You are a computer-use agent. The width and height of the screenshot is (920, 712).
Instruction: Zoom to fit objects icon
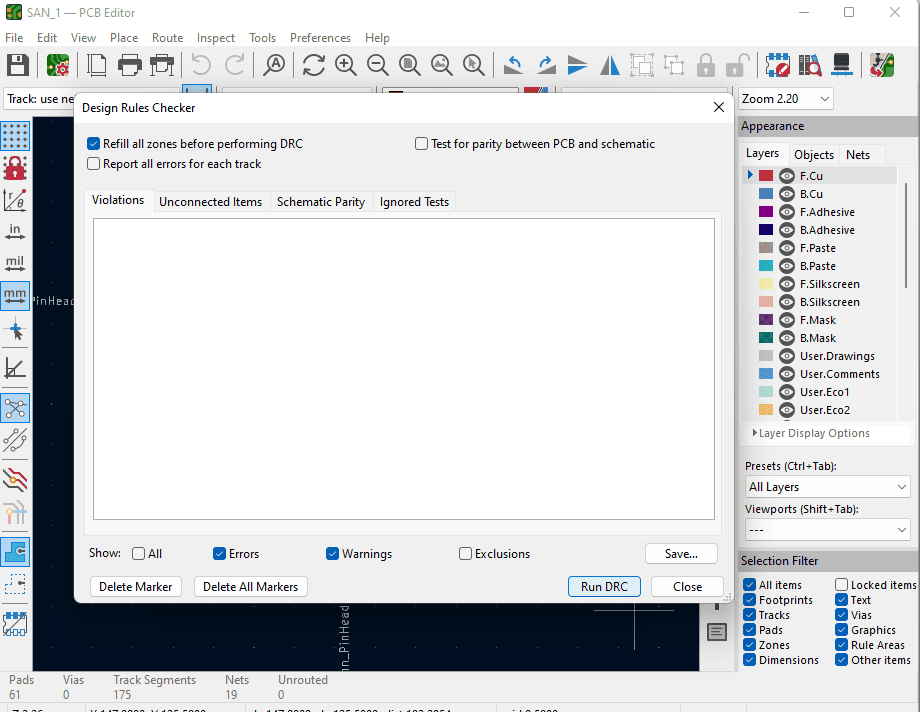441,65
